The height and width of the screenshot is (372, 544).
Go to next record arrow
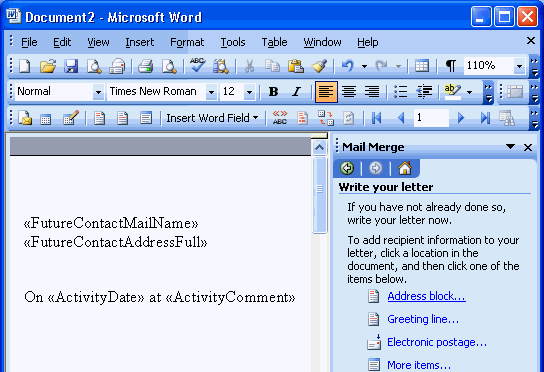461,118
